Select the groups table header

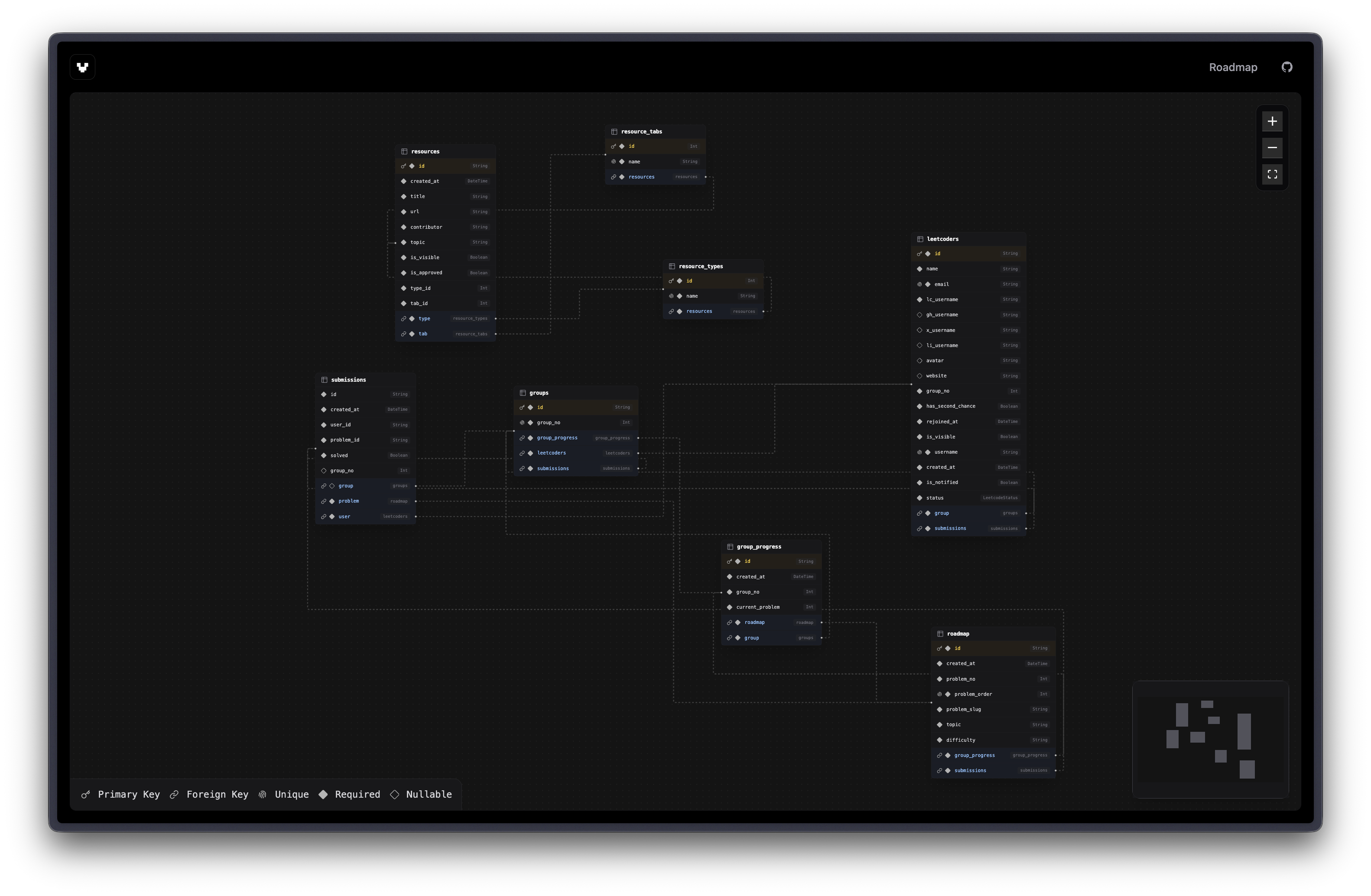tap(539, 393)
